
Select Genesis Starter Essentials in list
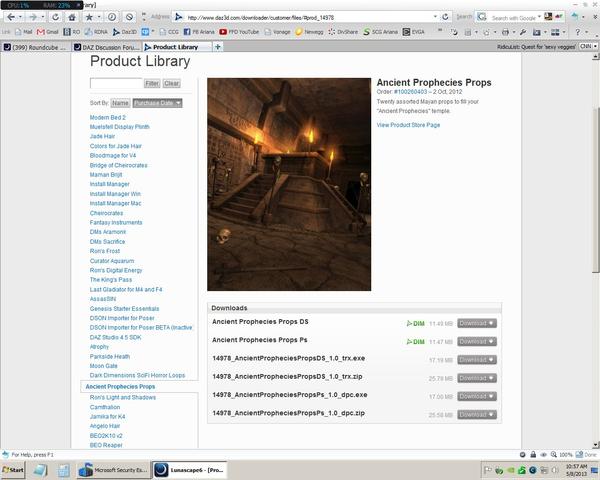click(x=124, y=309)
